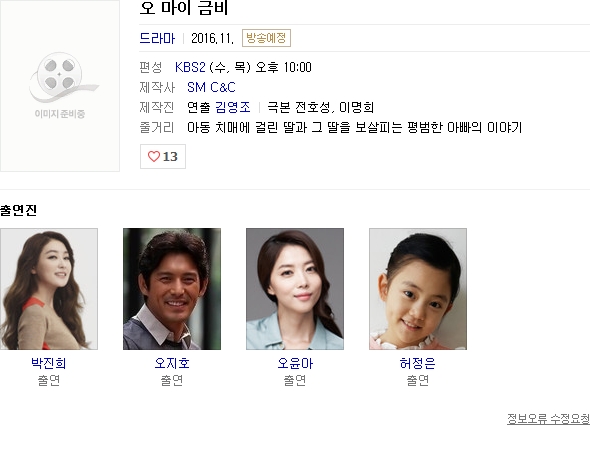Click the 허정은 name link

(418, 363)
